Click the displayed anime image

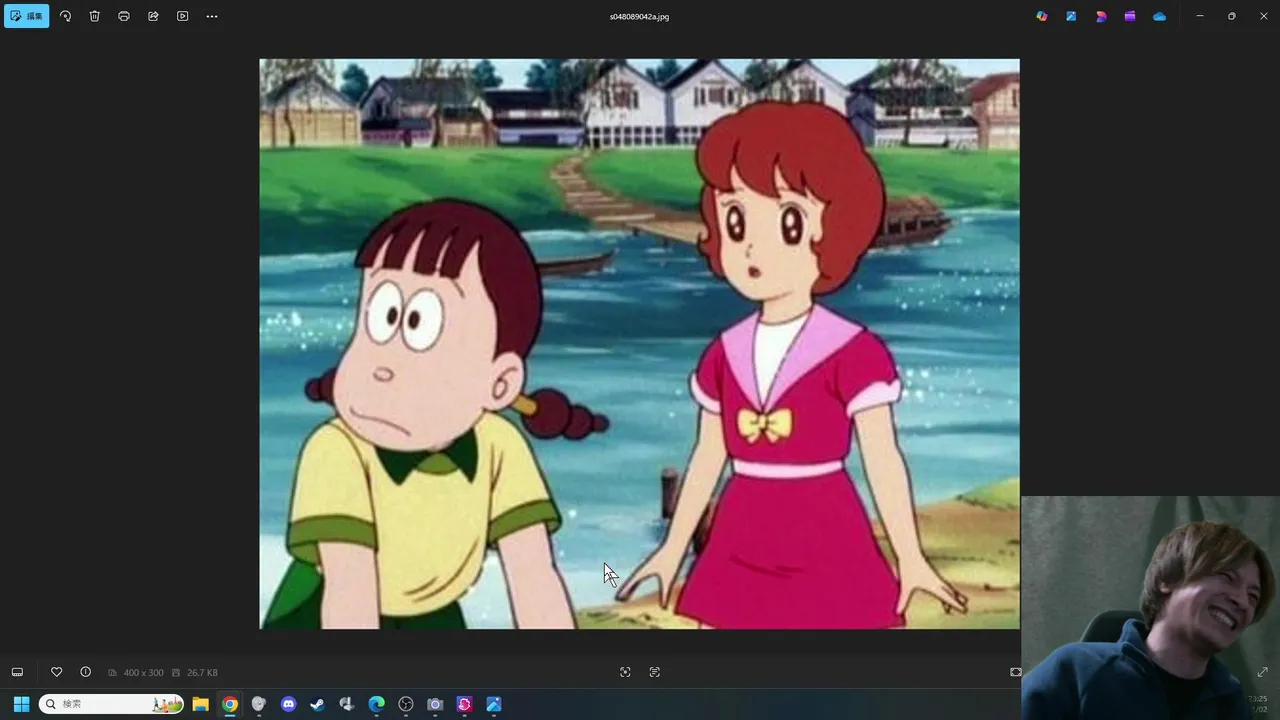coord(639,343)
